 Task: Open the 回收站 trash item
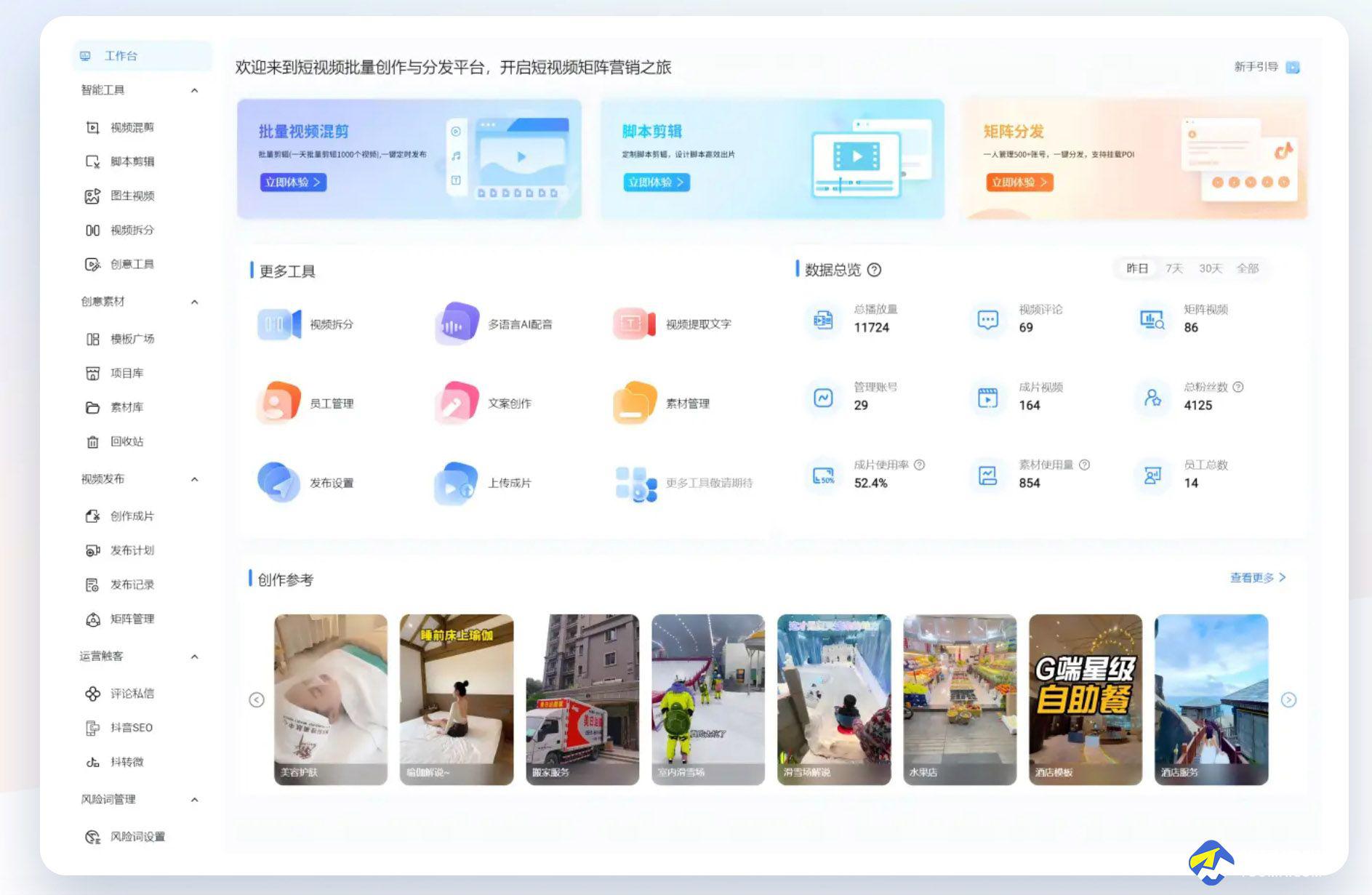[115, 441]
